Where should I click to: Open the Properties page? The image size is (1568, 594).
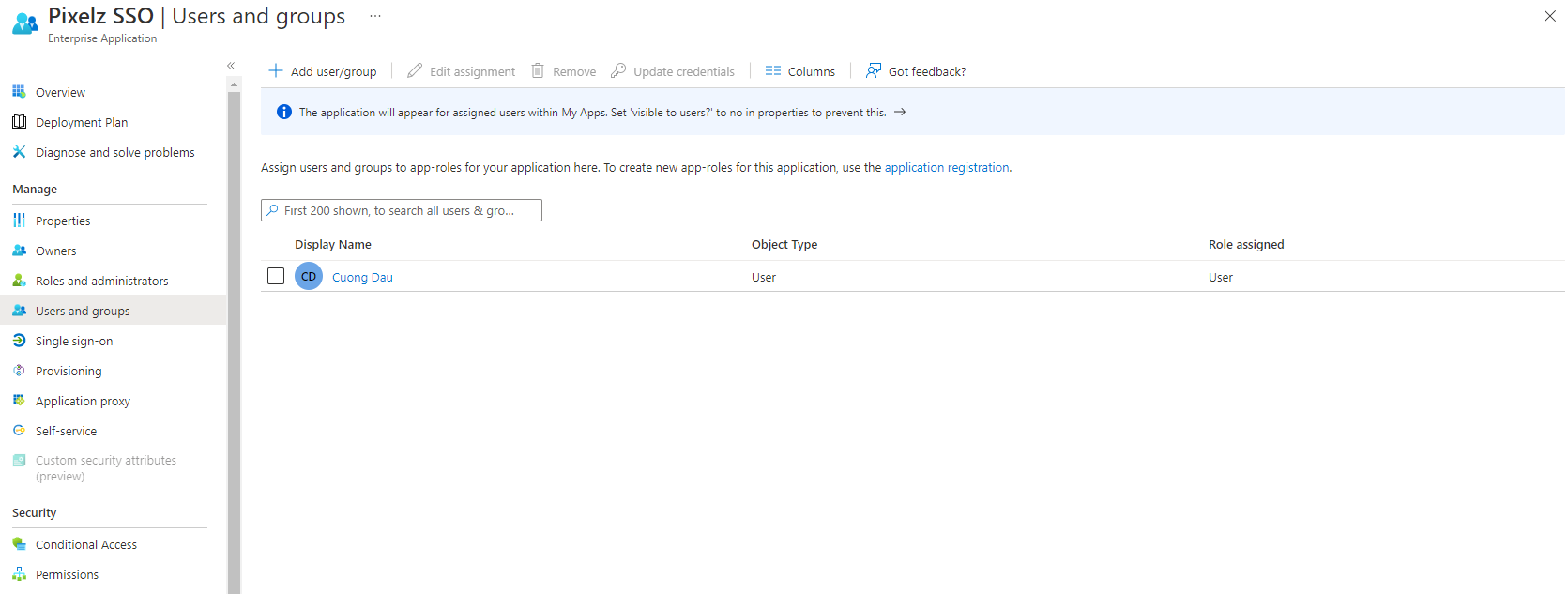click(63, 221)
